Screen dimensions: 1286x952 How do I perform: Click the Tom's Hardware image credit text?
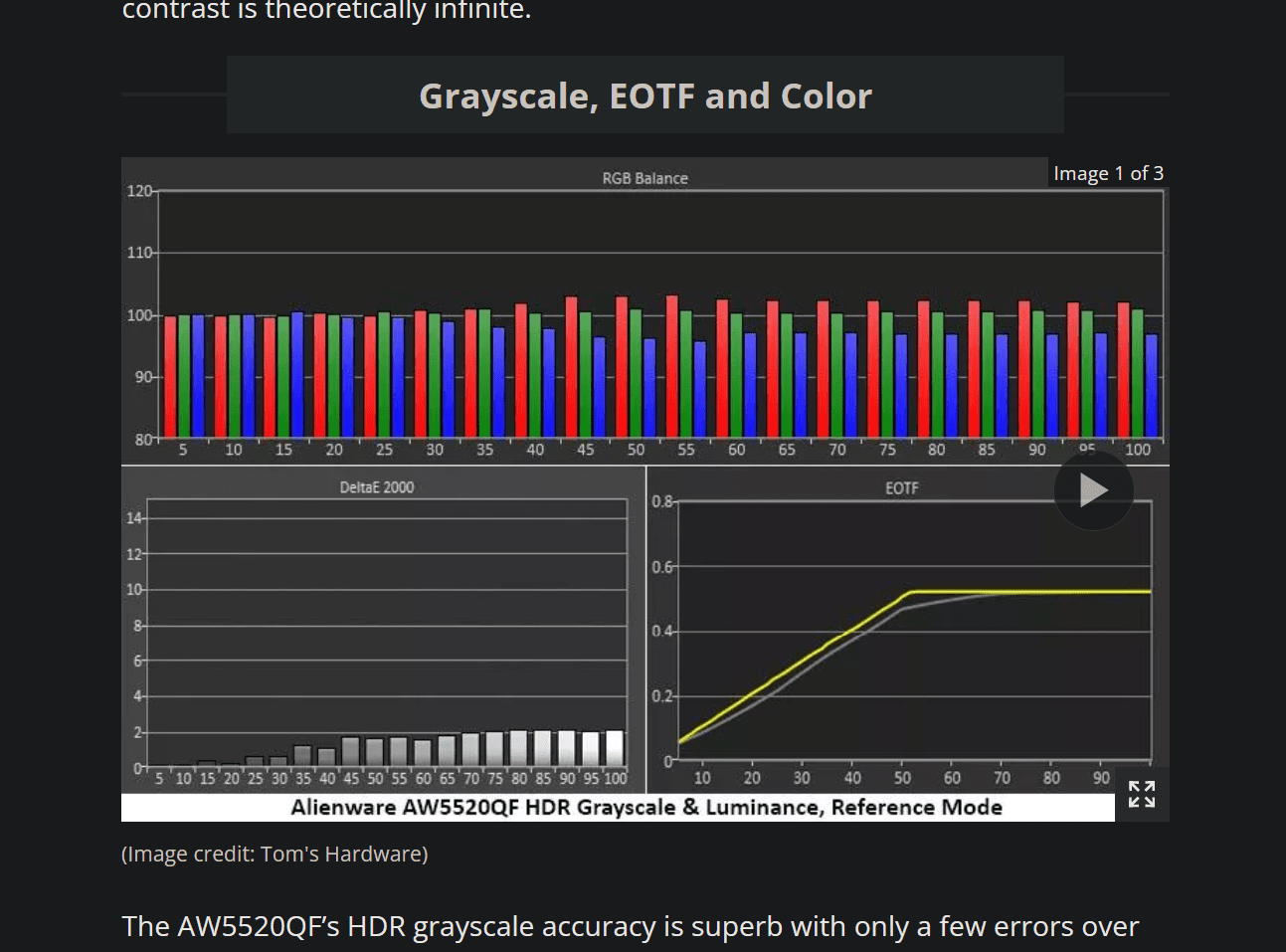tap(275, 854)
